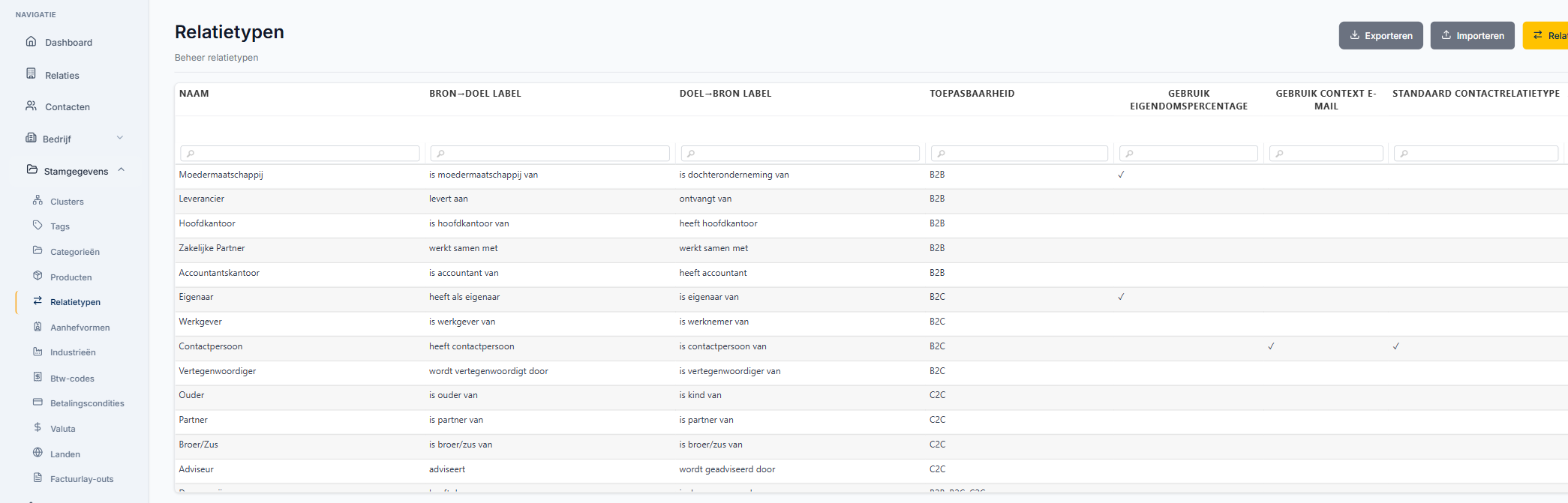The width and height of the screenshot is (1568, 503).
Task: Sort by Toepasbaarheid column header
Action: point(972,94)
